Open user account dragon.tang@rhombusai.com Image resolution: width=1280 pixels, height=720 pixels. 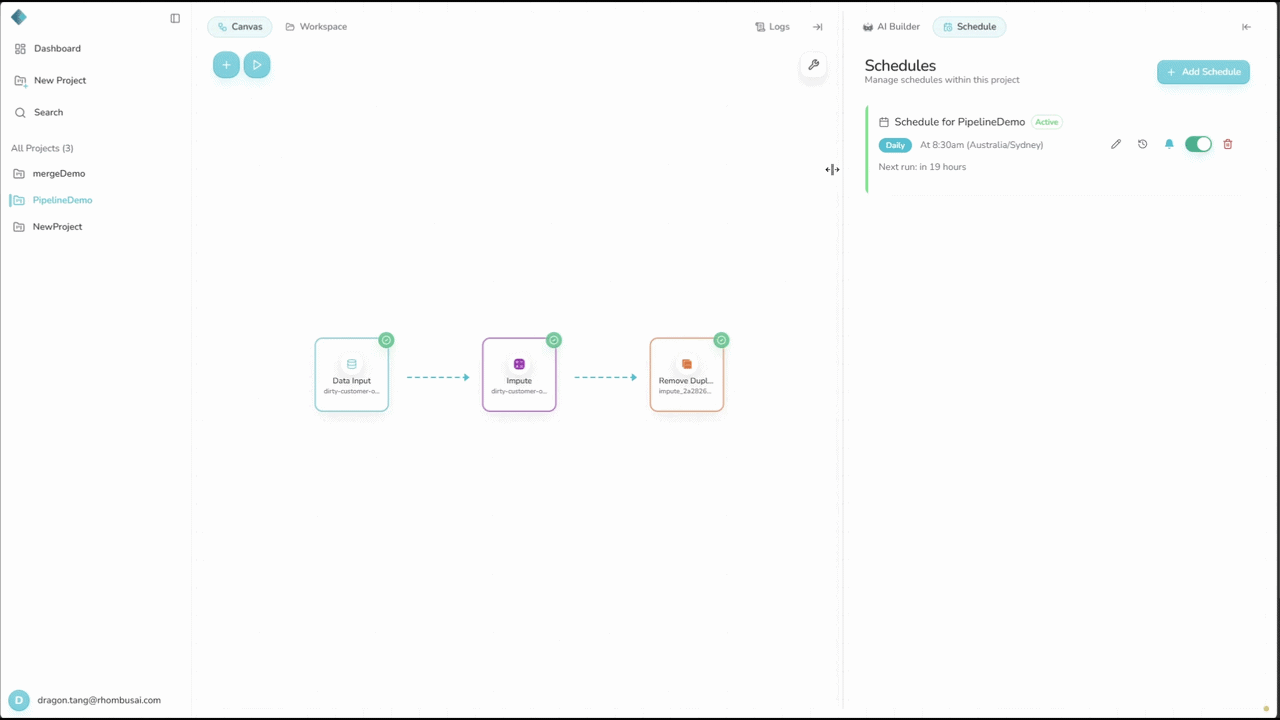pyautogui.click(x=99, y=700)
